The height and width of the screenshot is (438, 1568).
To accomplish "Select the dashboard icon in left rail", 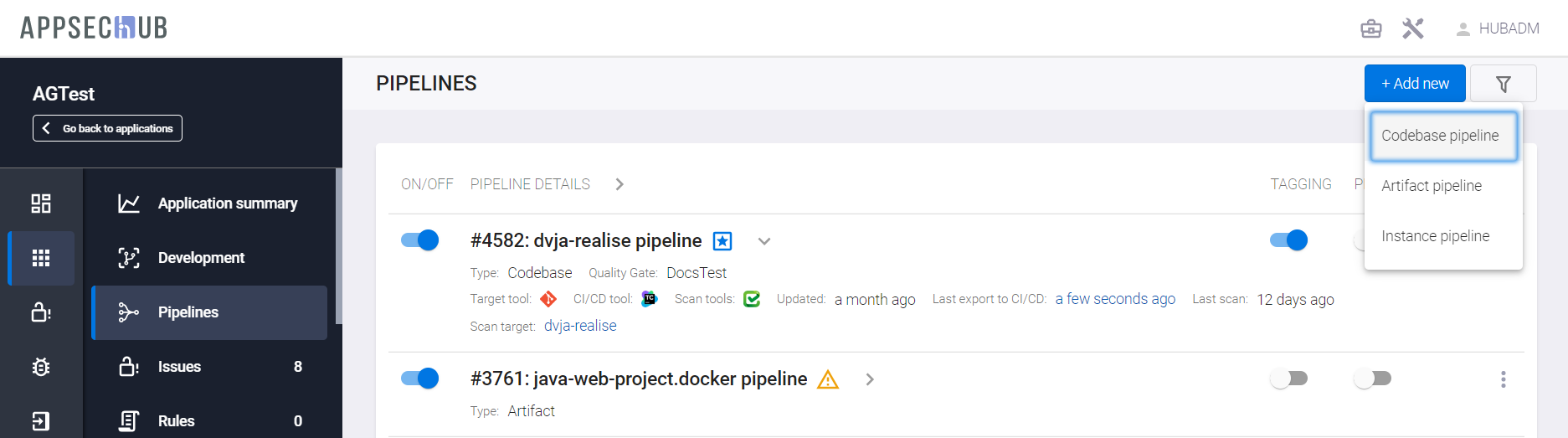I will (41, 204).
